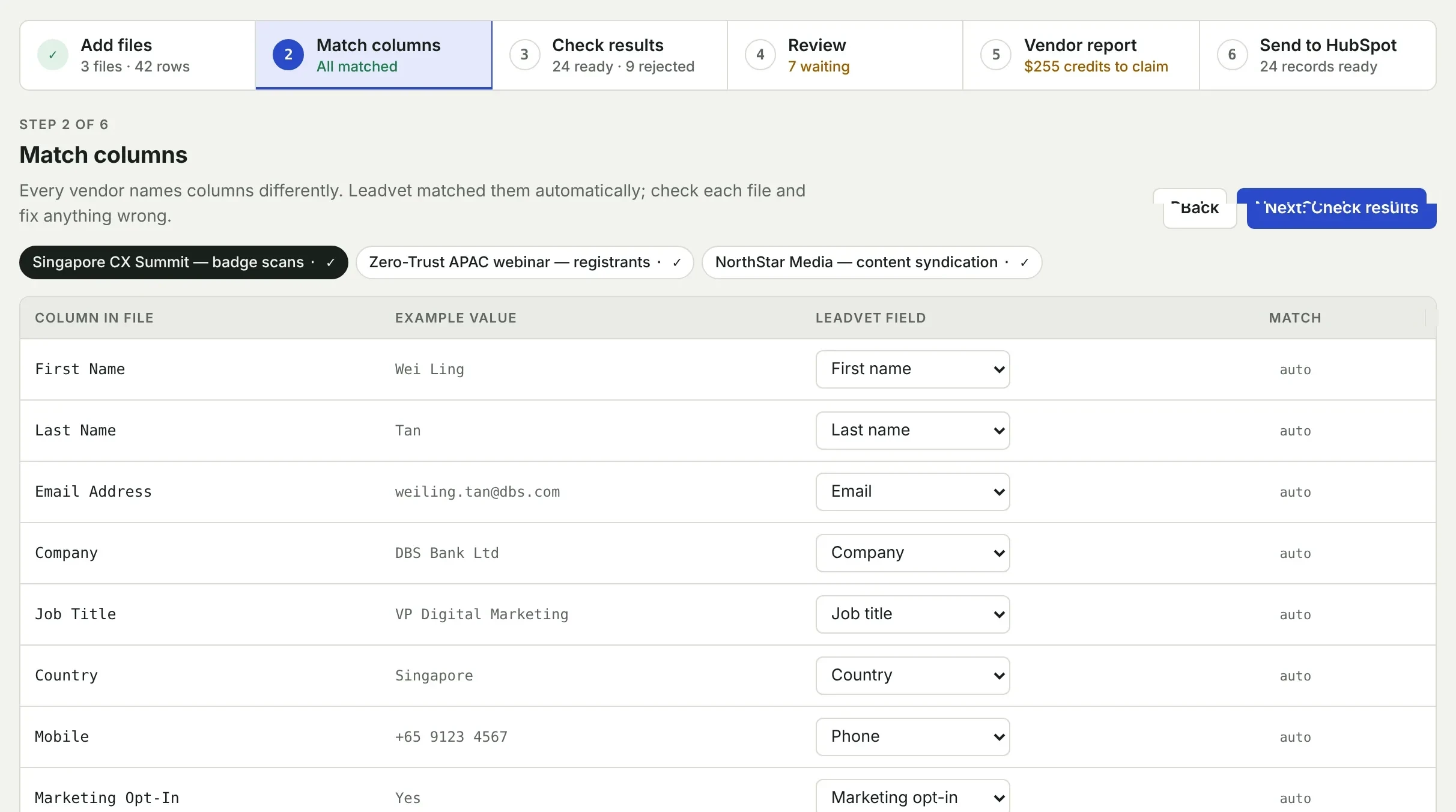Image resolution: width=1456 pixels, height=812 pixels.
Task: Click the step 2 circle badge
Action: pos(288,55)
